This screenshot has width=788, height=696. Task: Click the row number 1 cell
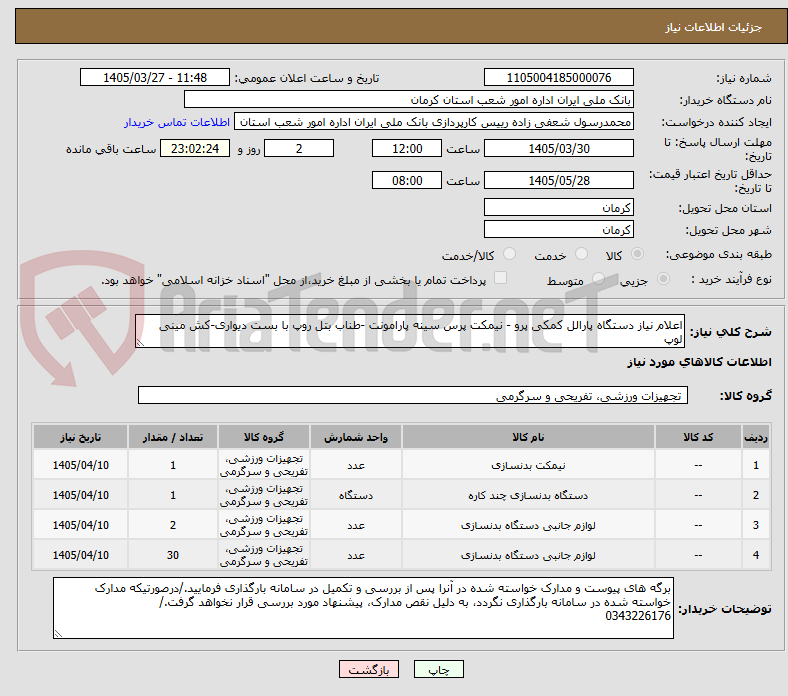pos(755,465)
